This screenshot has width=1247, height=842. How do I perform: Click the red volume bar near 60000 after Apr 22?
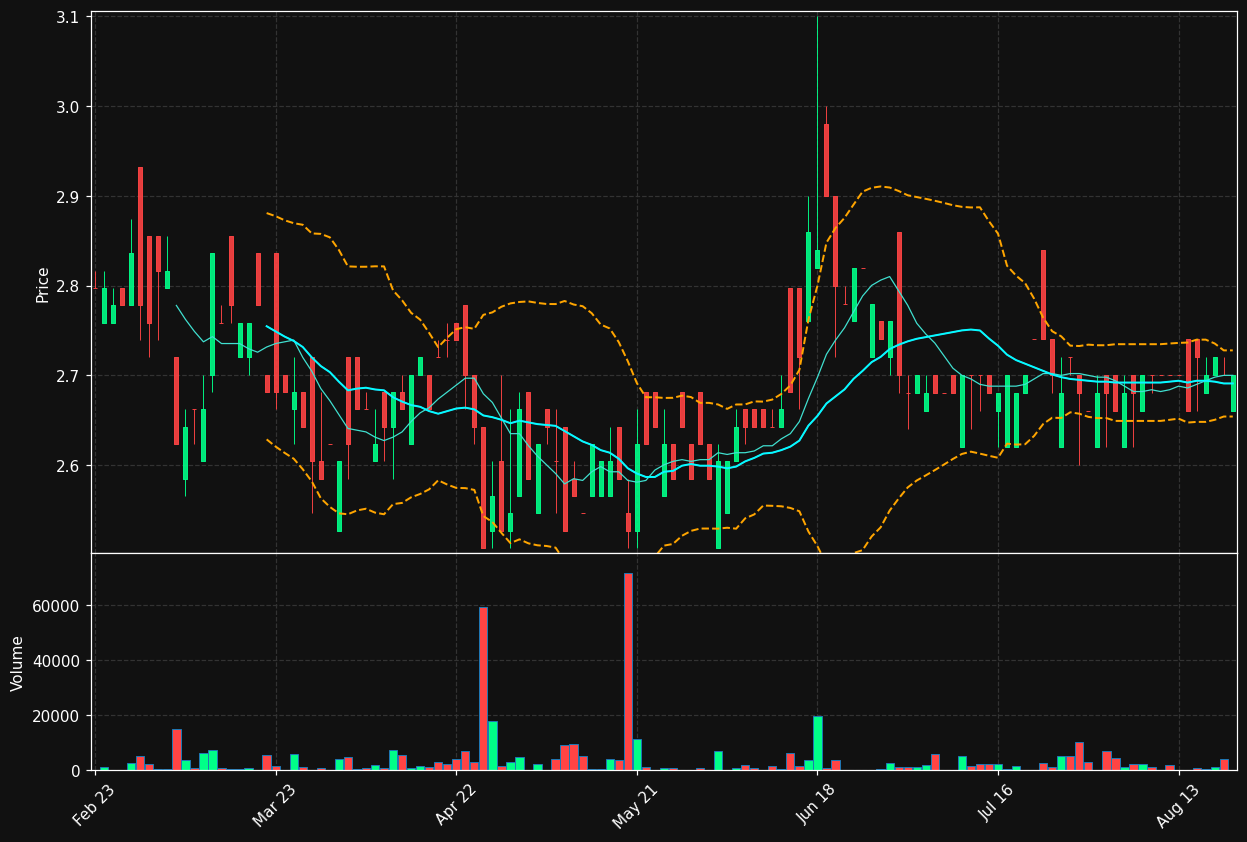pos(483,688)
